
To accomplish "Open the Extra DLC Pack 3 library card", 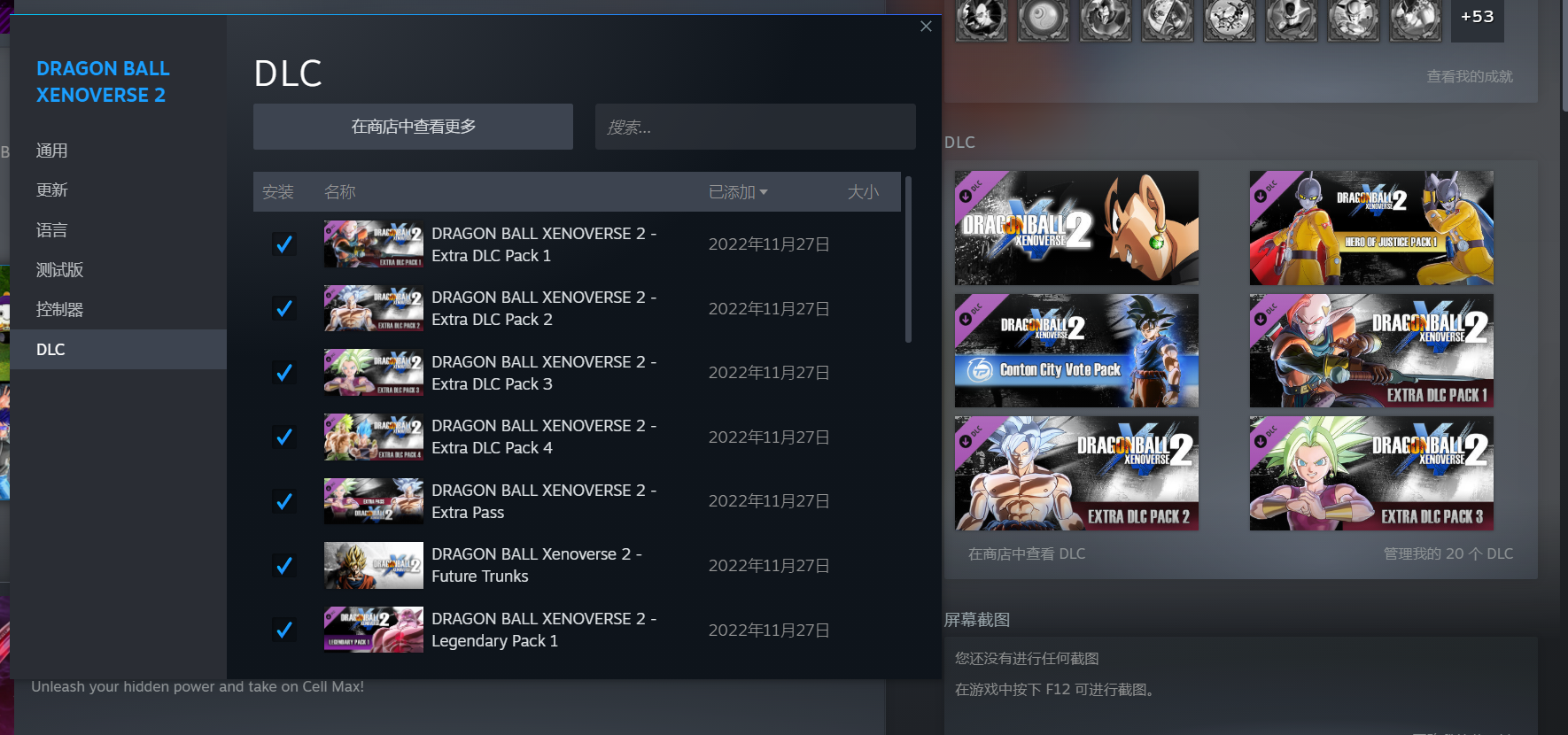I will click(1371, 474).
